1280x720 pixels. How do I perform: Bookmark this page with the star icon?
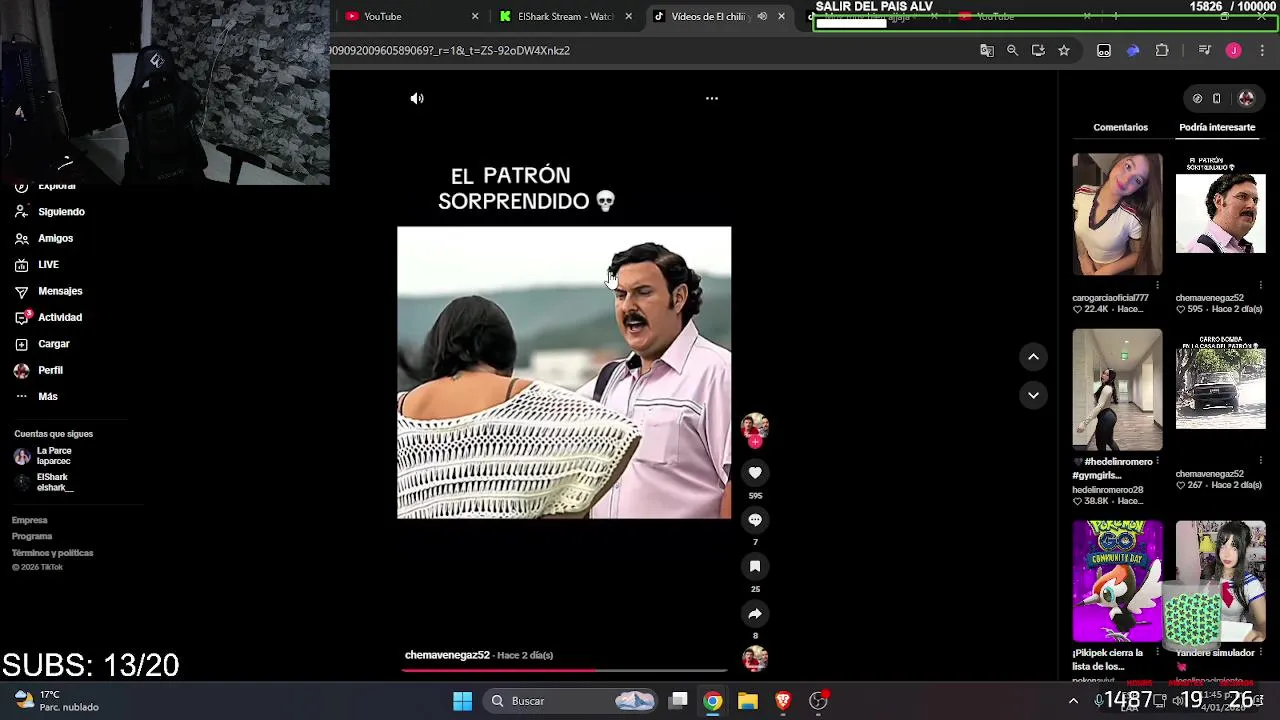[x=1064, y=50]
